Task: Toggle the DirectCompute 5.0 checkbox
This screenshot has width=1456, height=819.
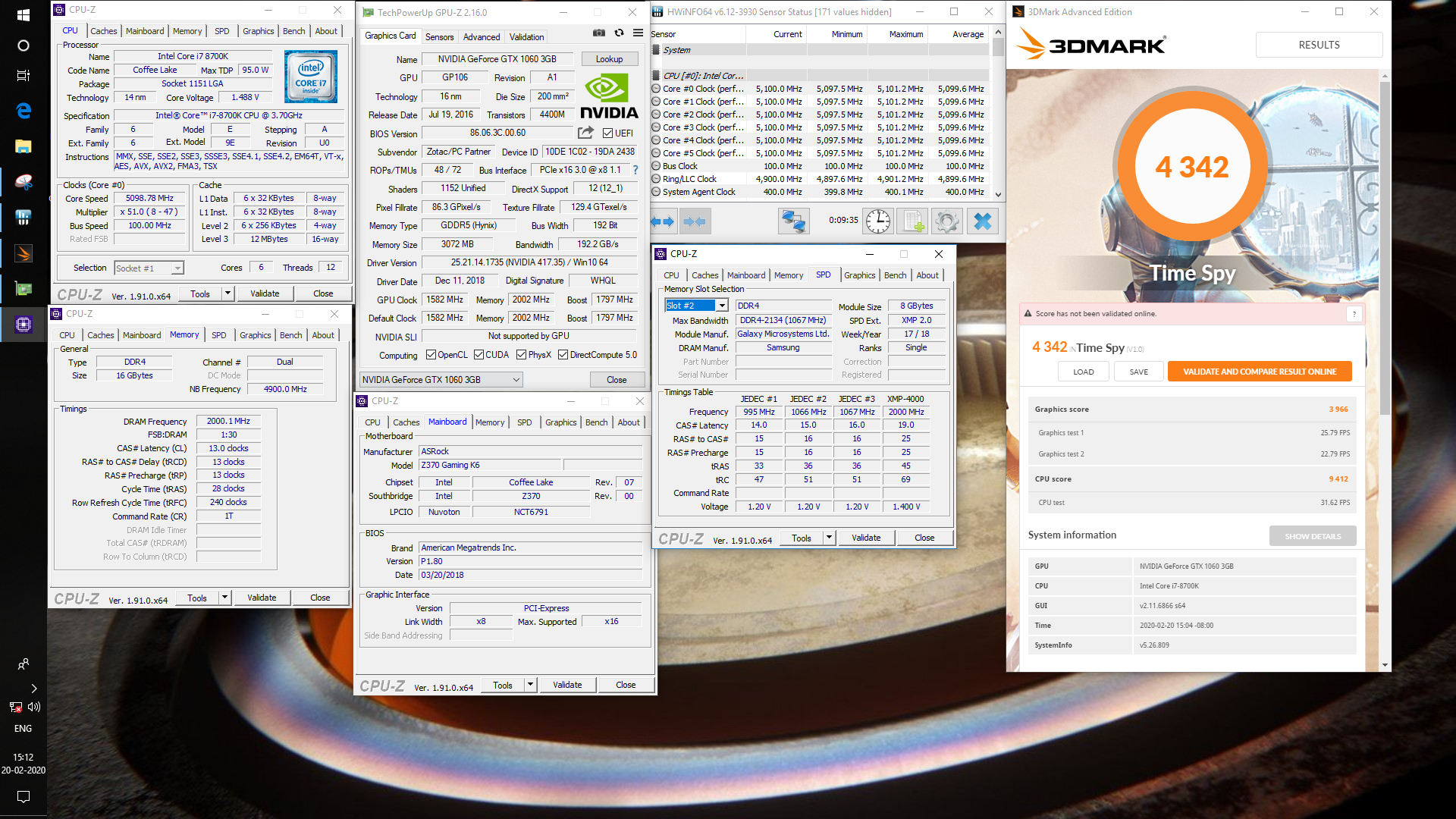Action: (x=563, y=355)
